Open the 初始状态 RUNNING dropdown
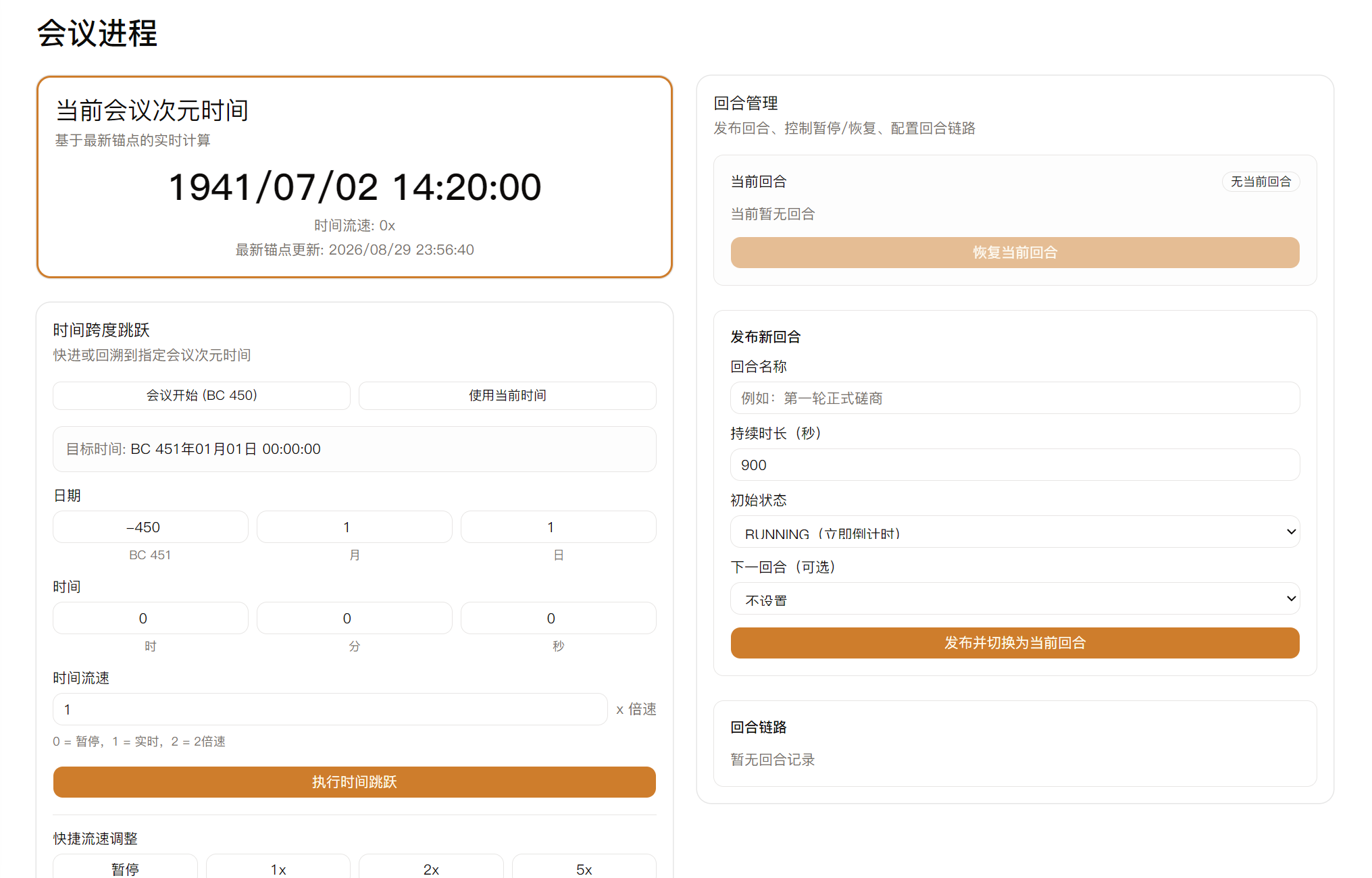 pos(1015,532)
